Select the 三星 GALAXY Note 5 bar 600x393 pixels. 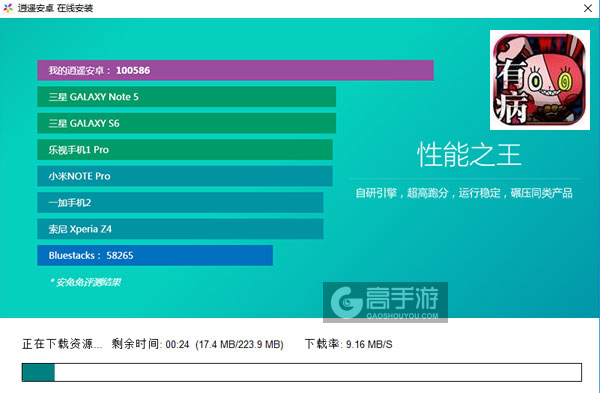click(186, 97)
